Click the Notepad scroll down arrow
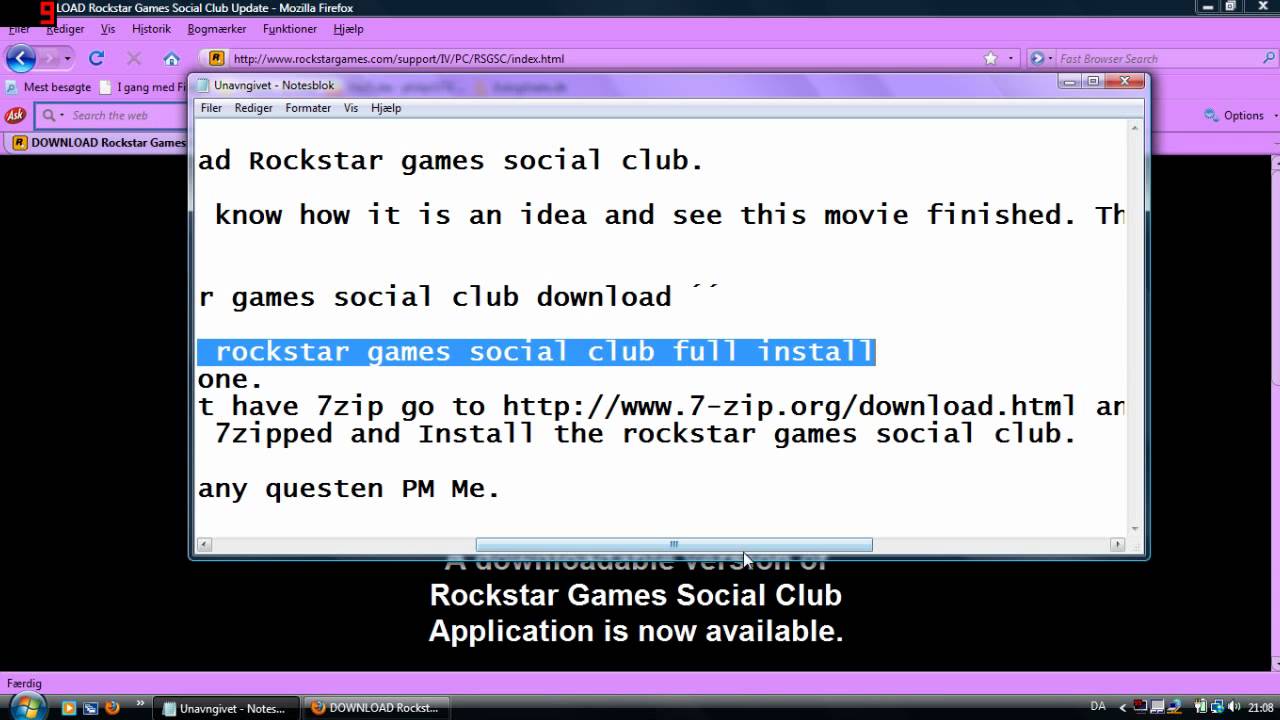 click(x=1135, y=529)
